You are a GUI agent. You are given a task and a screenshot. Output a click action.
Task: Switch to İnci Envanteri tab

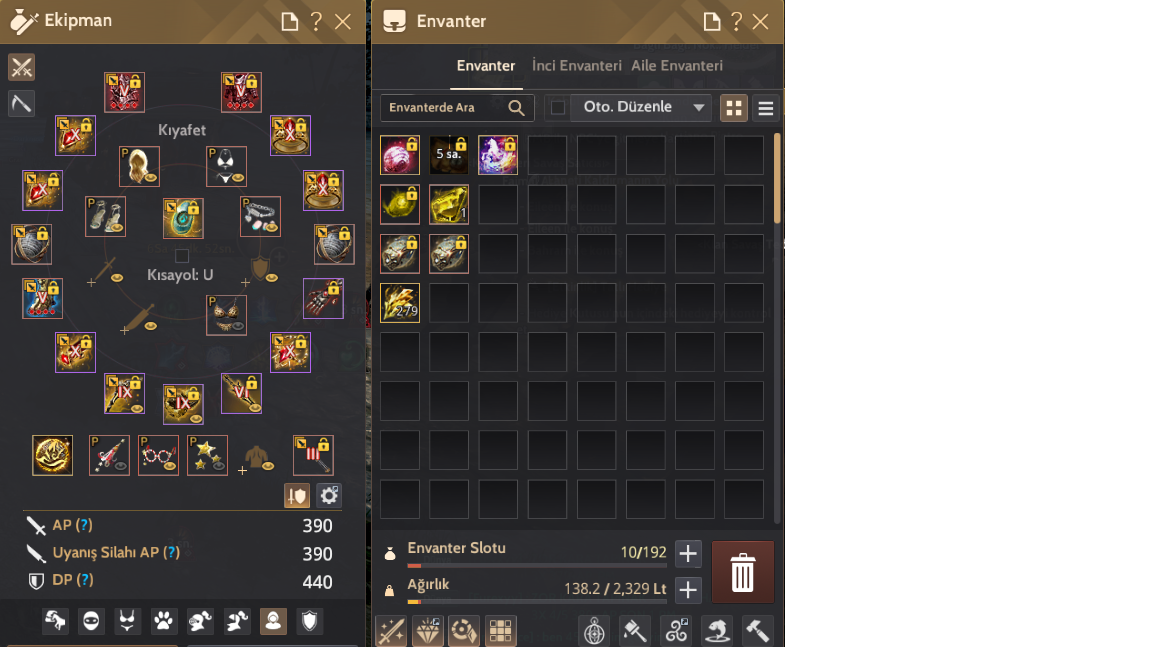[577, 65]
